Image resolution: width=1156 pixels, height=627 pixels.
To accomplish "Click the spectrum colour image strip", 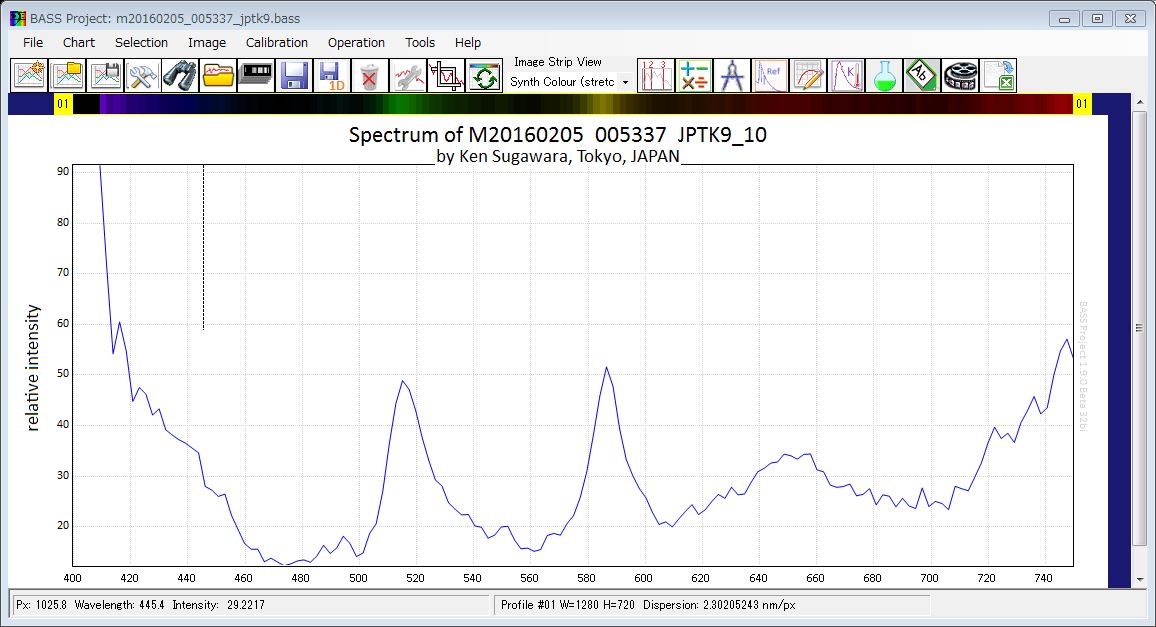I will coord(572,103).
